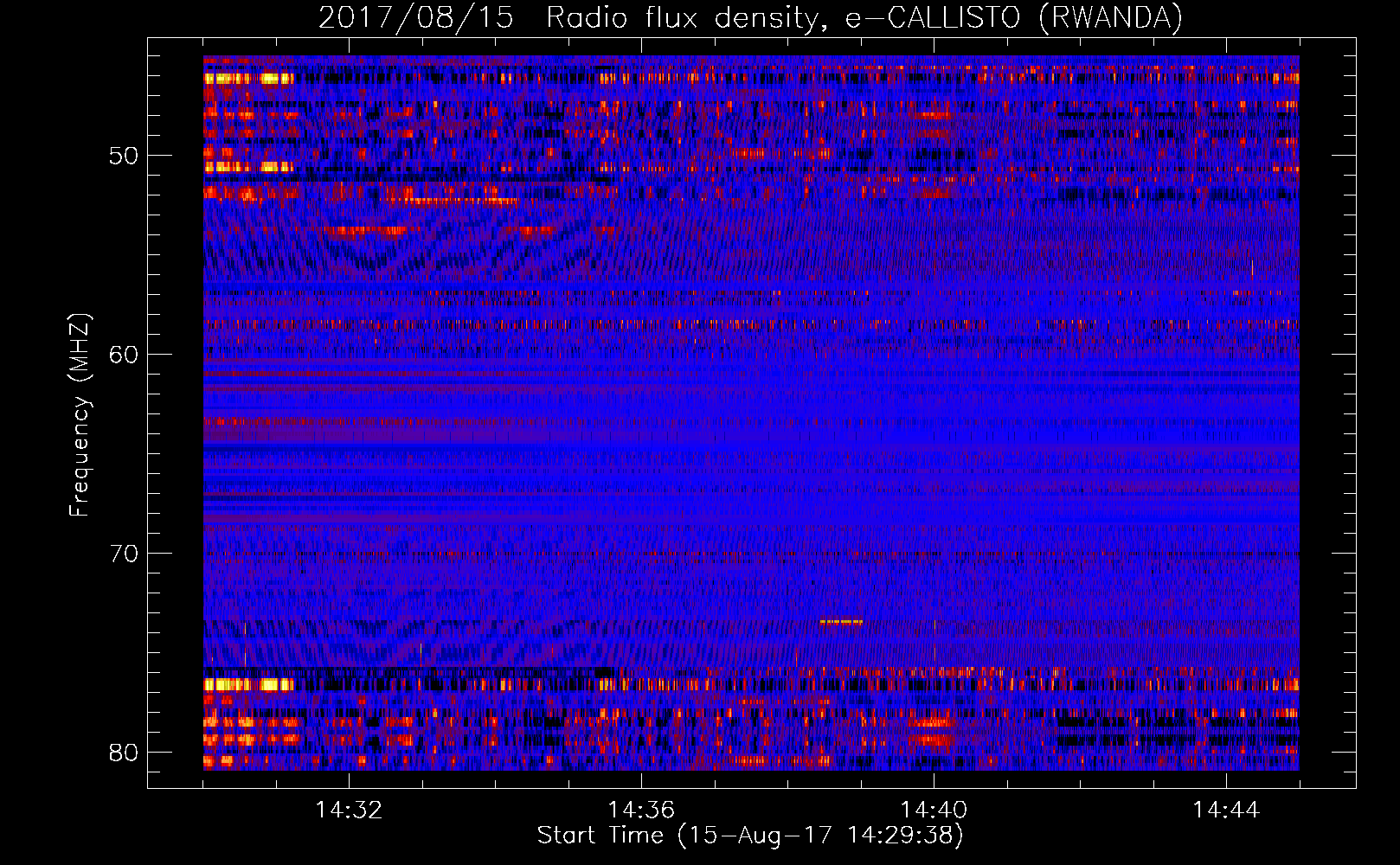
Task: Click the date 2017/08/15 in the title
Action: tap(416, 17)
